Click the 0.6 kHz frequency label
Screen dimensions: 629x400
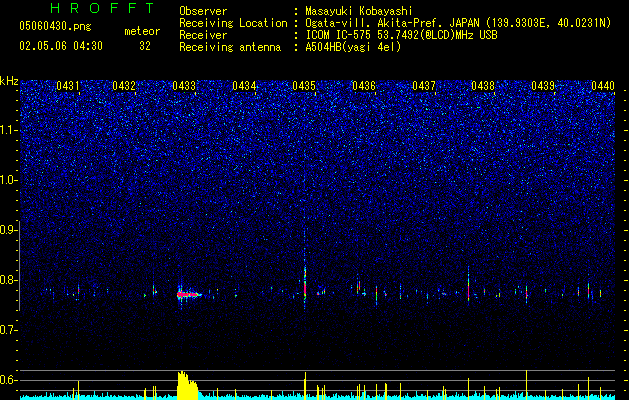click(x=8, y=380)
